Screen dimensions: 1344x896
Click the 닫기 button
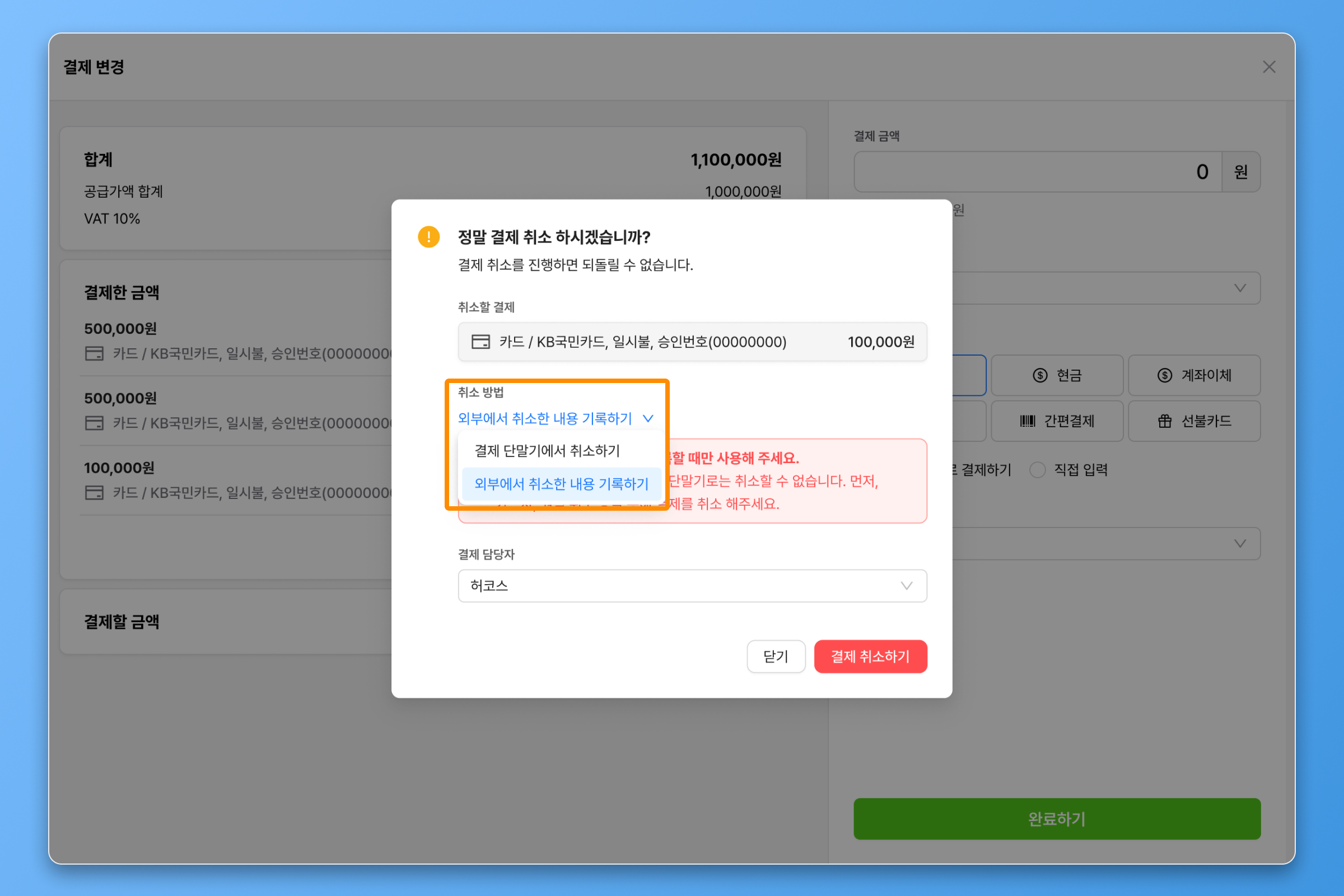[776, 656]
